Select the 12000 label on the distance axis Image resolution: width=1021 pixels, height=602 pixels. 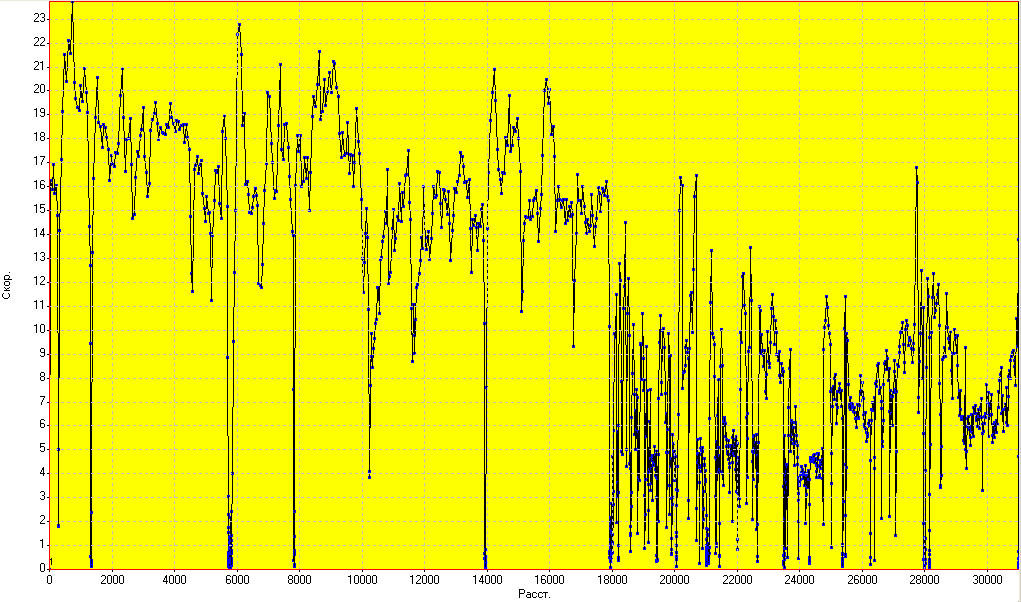point(425,580)
